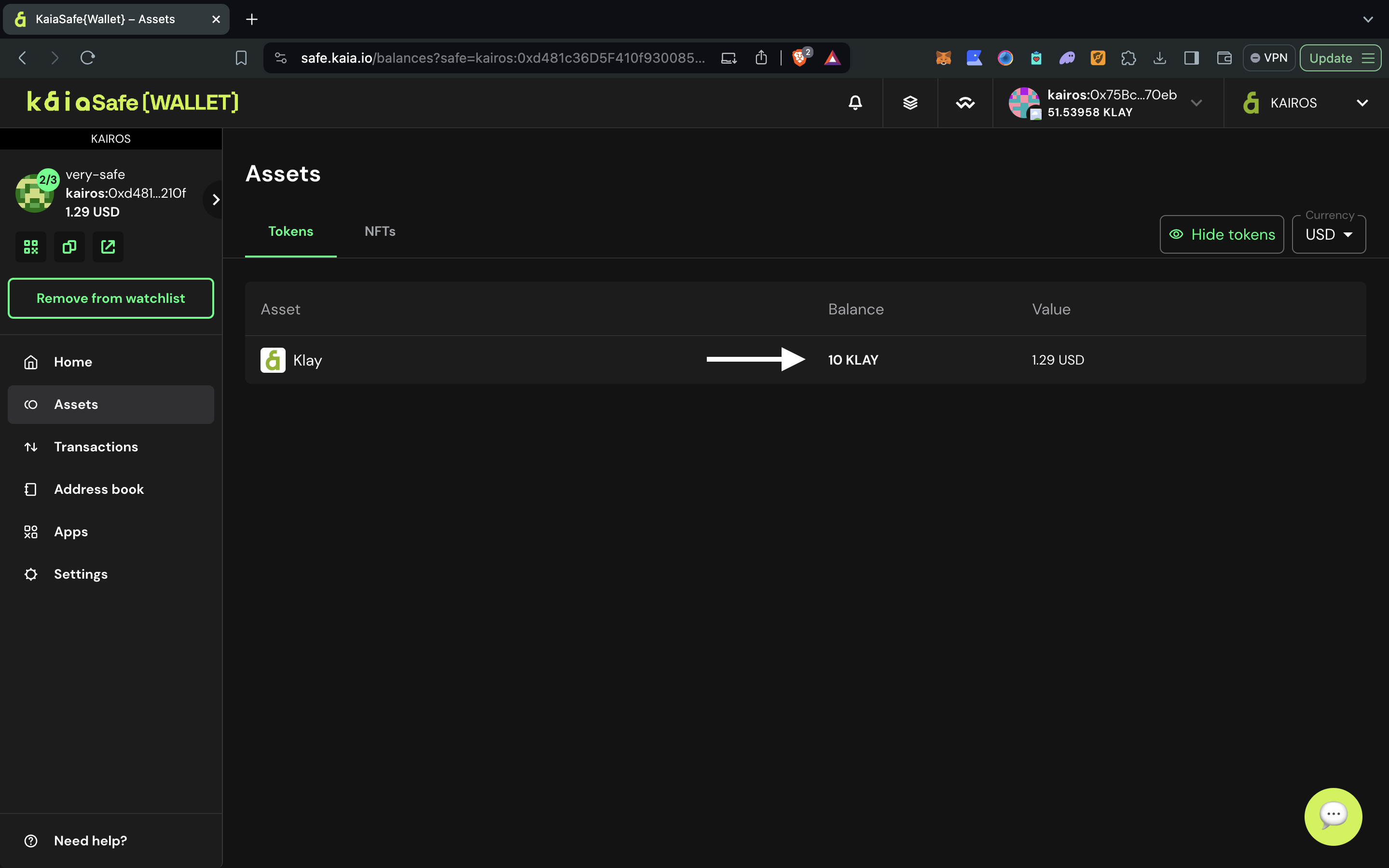The height and width of the screenshot is (868, 1389).
Task: Toggle Hide tokens visibility
Action: click(x=1221, y=234)
